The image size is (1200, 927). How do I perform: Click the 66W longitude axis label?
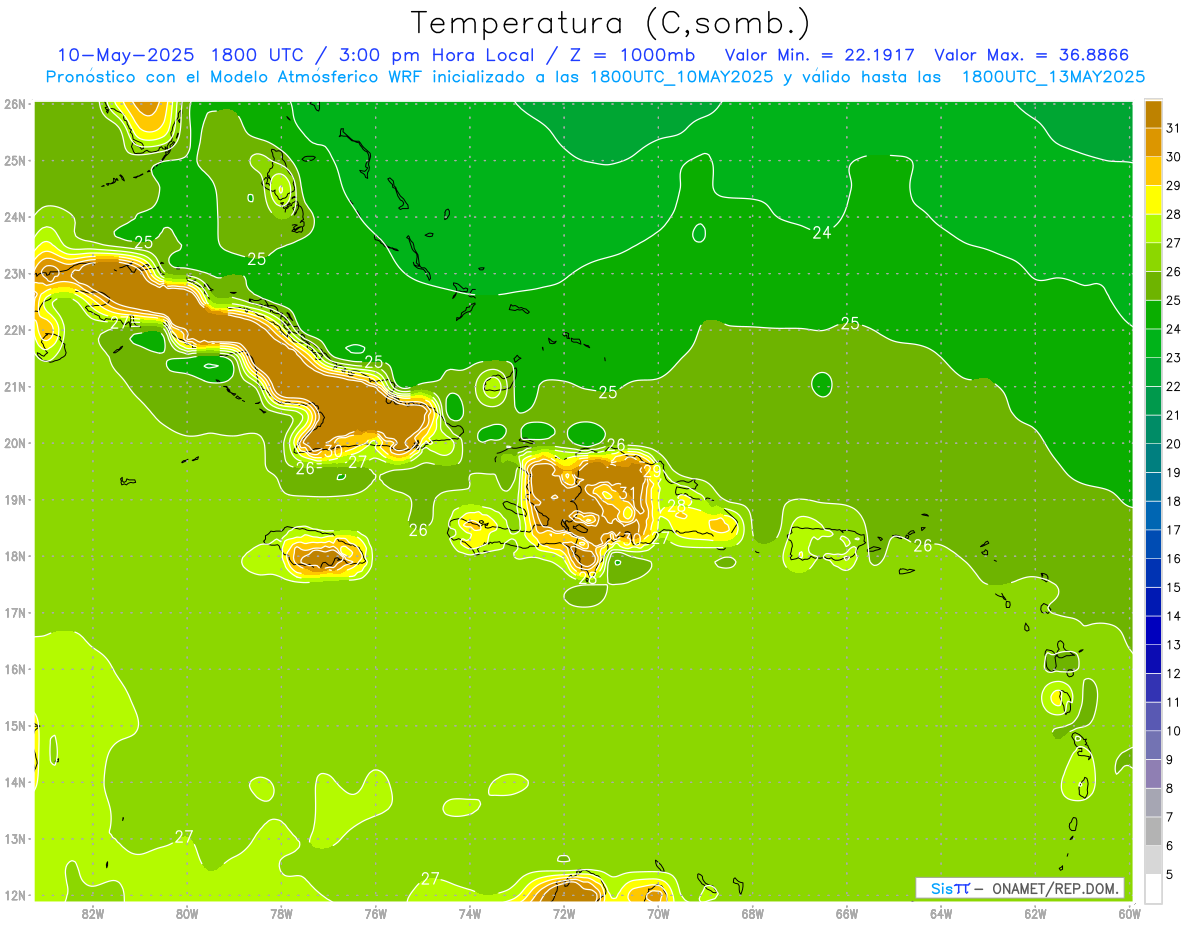pyautogui.click(x=847, y=912)
